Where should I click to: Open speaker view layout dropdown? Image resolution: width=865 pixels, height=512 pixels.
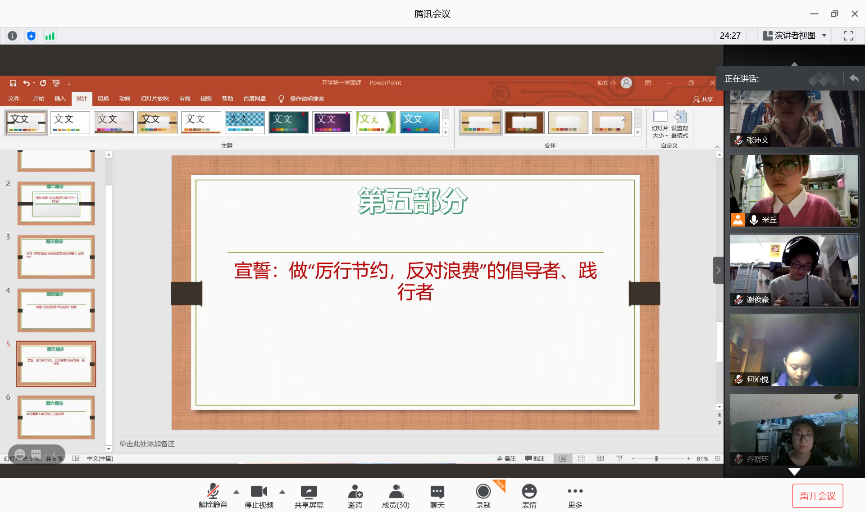point(795,35)
